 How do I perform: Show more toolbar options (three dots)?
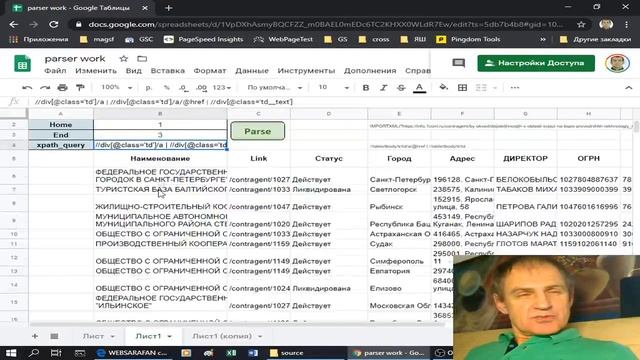click(x=515, y=88)
